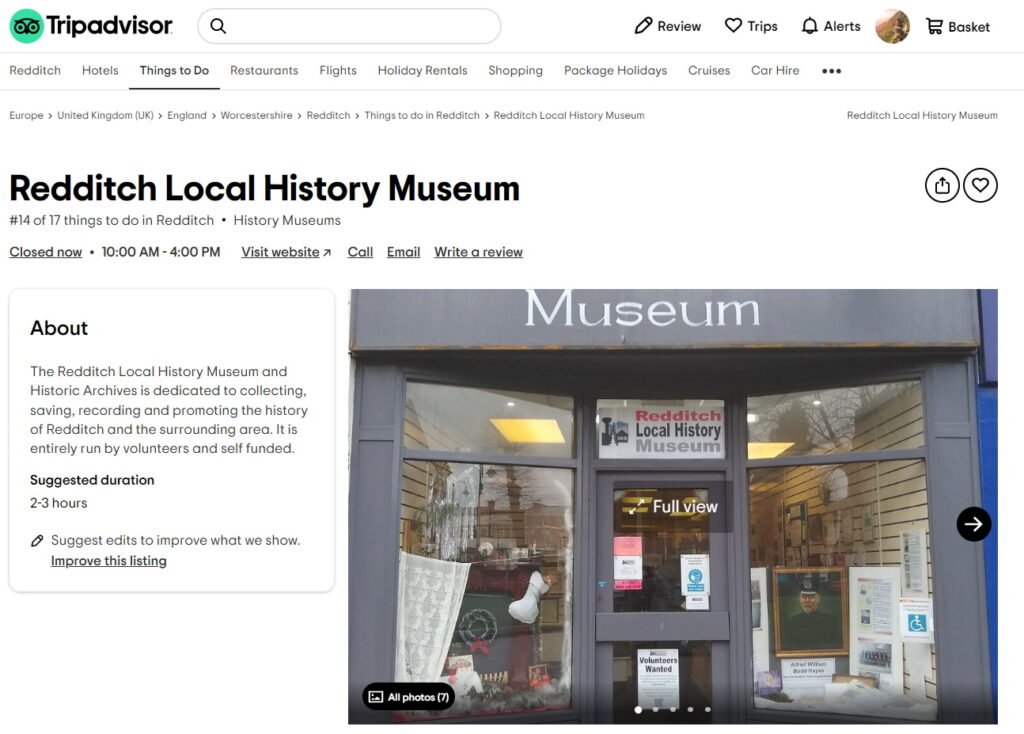Open Full view of photo

click(x=673, y=507)
